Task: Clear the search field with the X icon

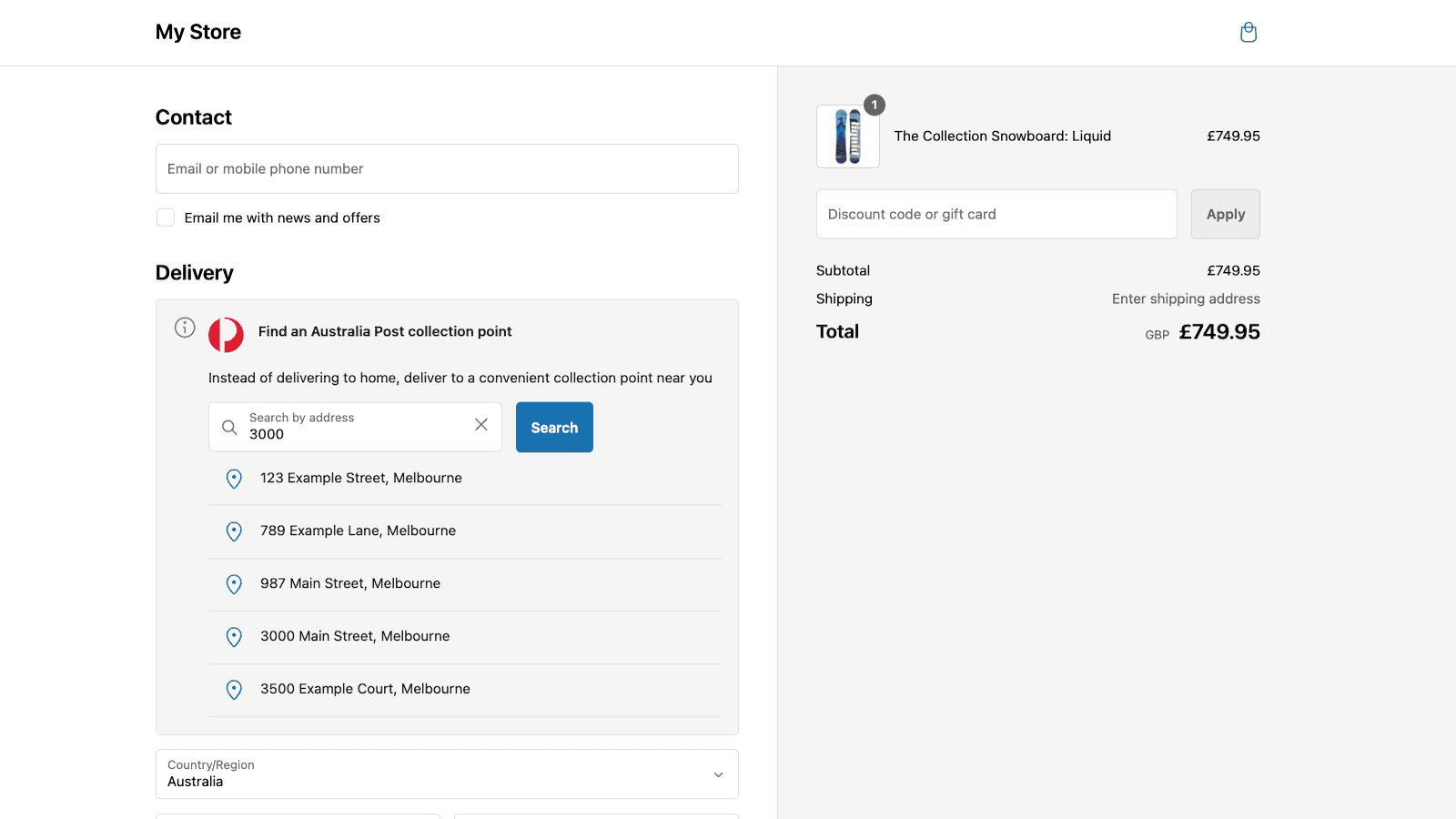Action: tap(481, 424)
